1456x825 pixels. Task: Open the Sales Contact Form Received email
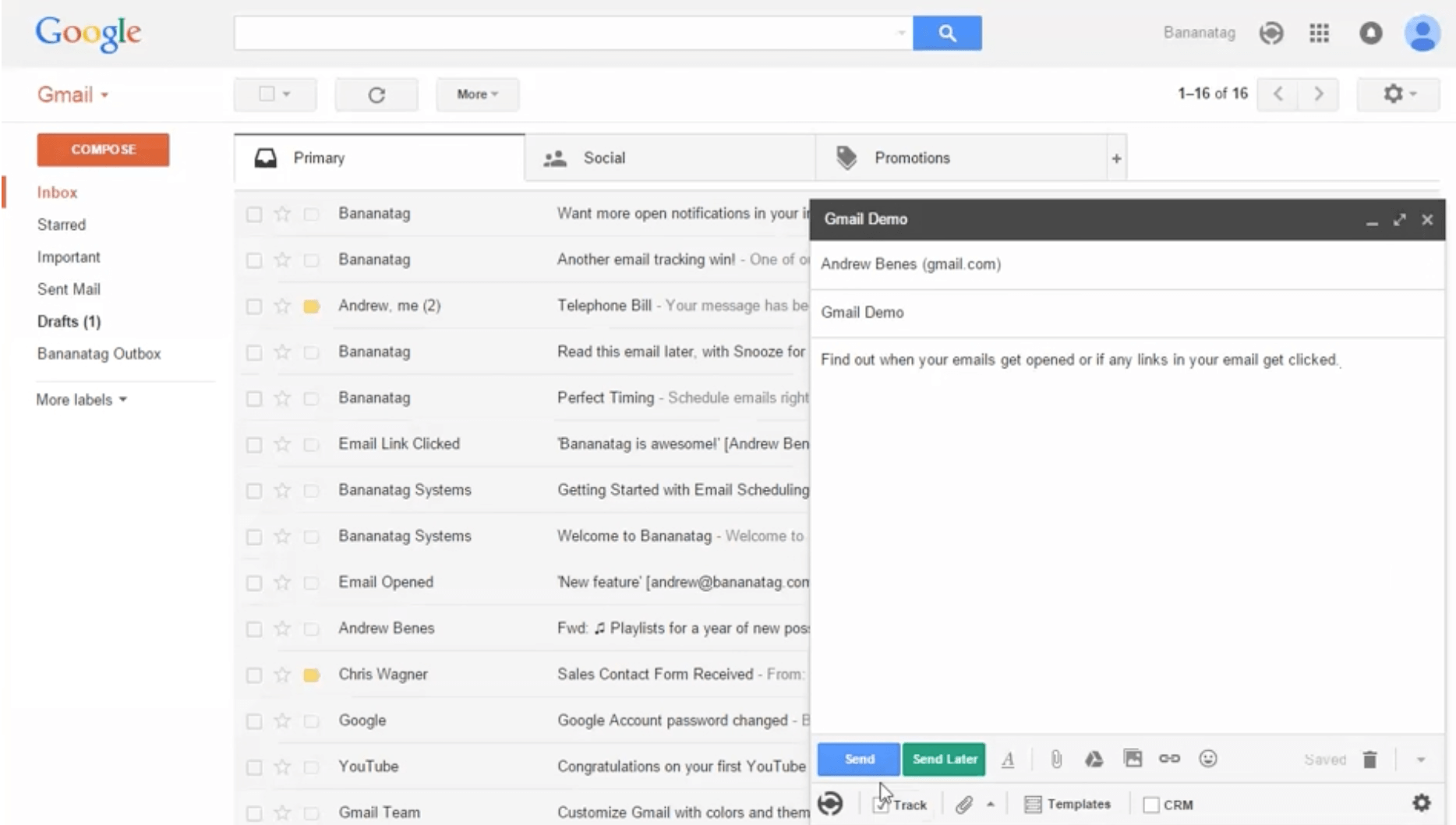[x=522, y=675]
